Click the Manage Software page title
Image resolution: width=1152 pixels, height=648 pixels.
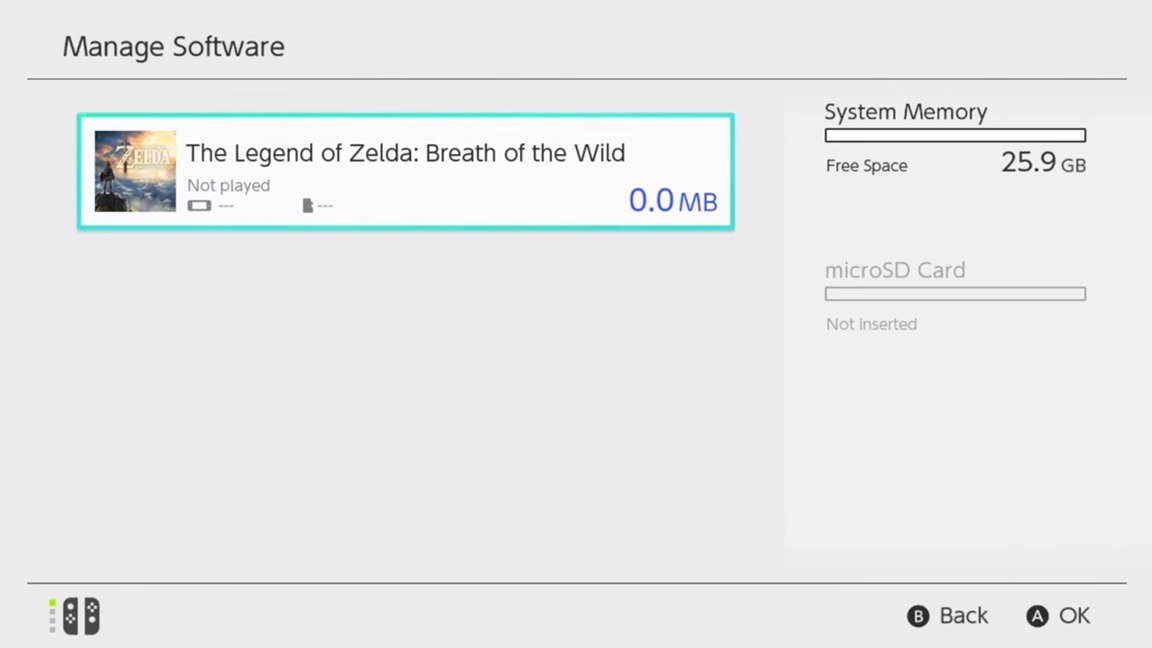pyautogui.click(x=173, y=47)
